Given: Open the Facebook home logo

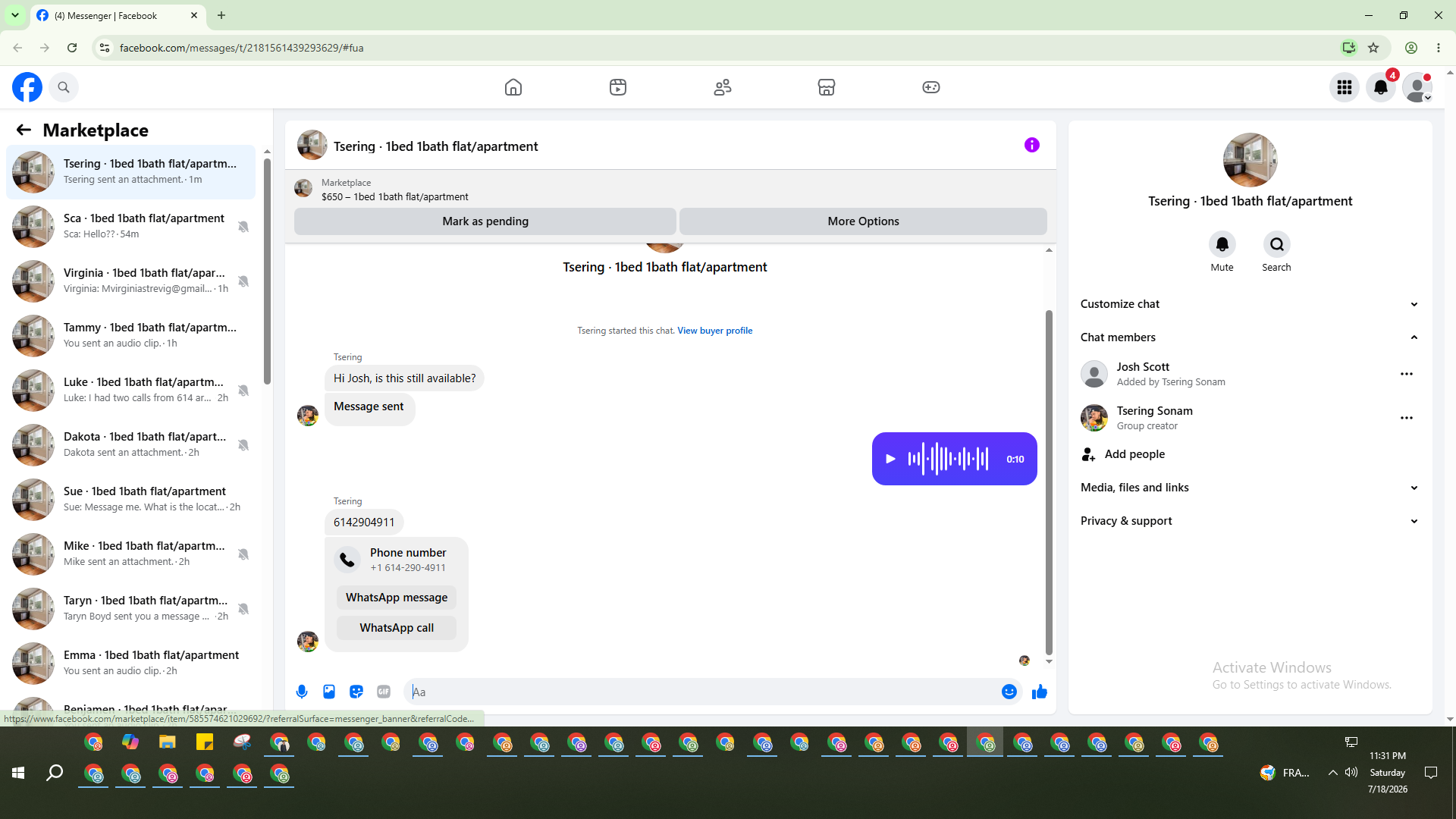Looking at the screenshot, I should point(27,87).
